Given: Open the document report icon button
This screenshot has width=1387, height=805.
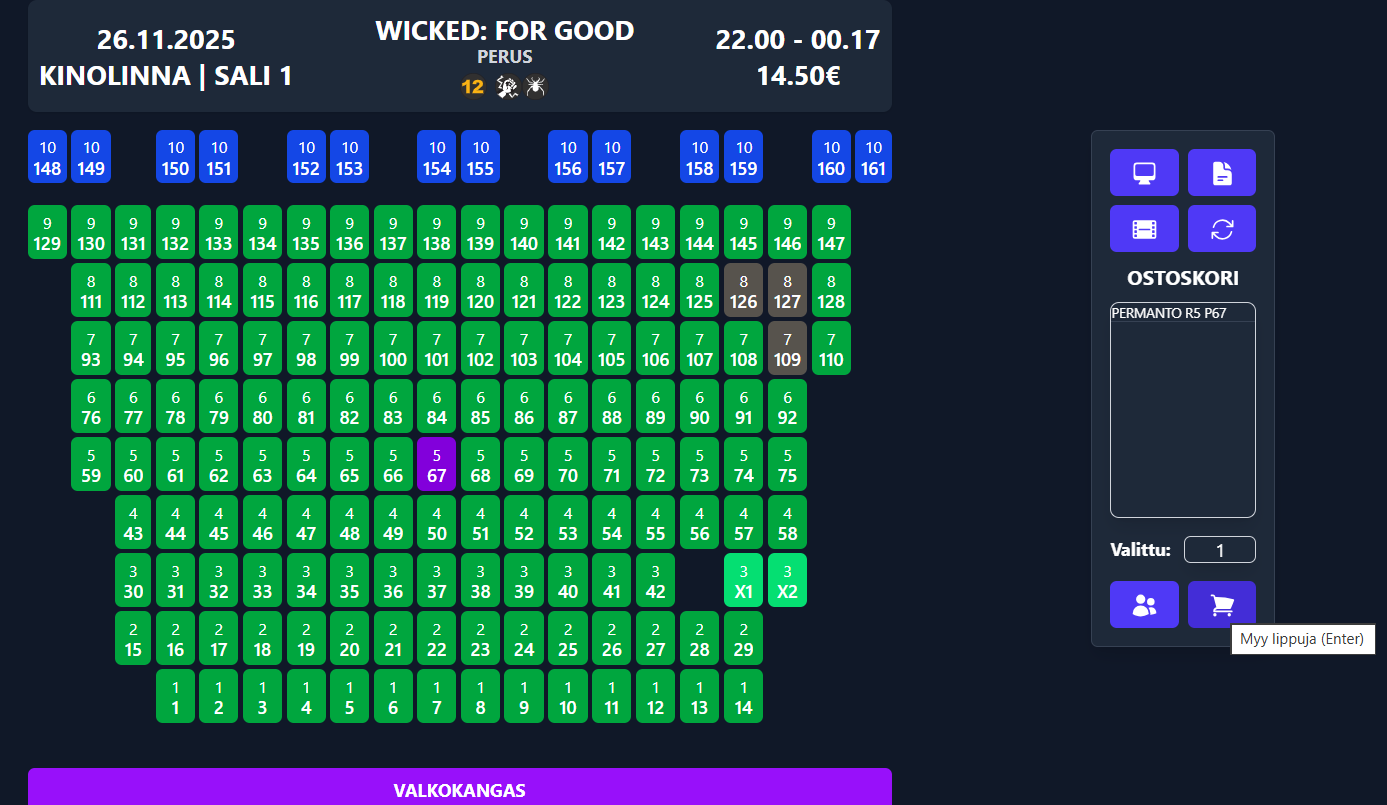Looking at the screenshot, I should point(1221,173).
